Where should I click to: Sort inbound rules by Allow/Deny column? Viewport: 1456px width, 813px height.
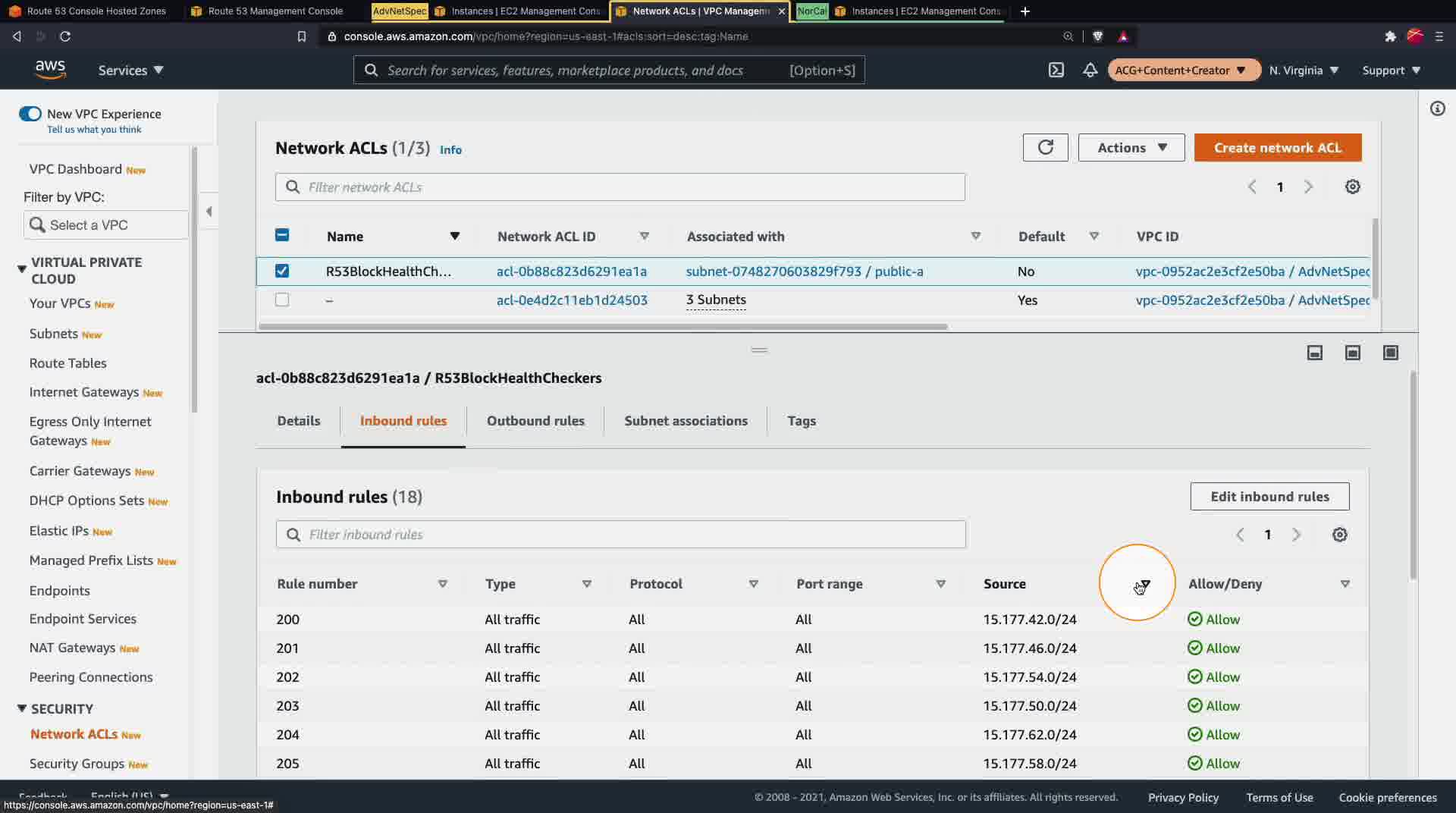[x=1345, y=584]
